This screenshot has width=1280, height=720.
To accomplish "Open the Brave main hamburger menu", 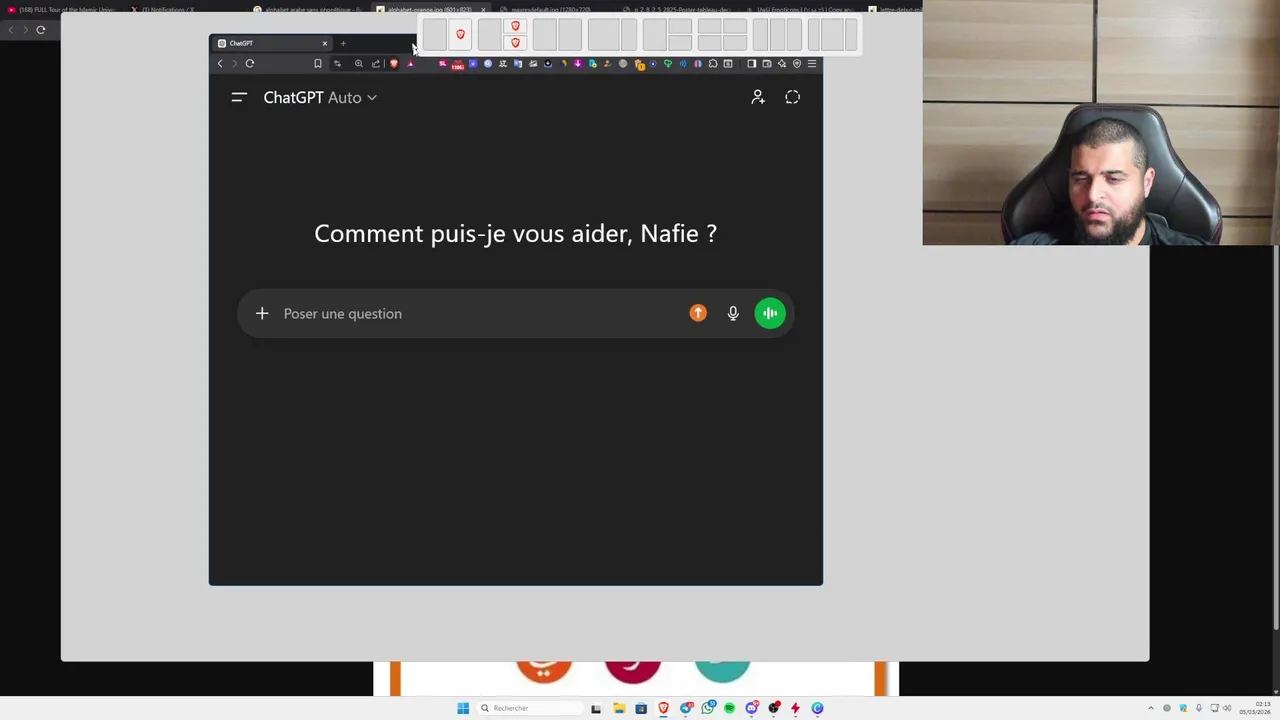I will (x=812, y=63).
